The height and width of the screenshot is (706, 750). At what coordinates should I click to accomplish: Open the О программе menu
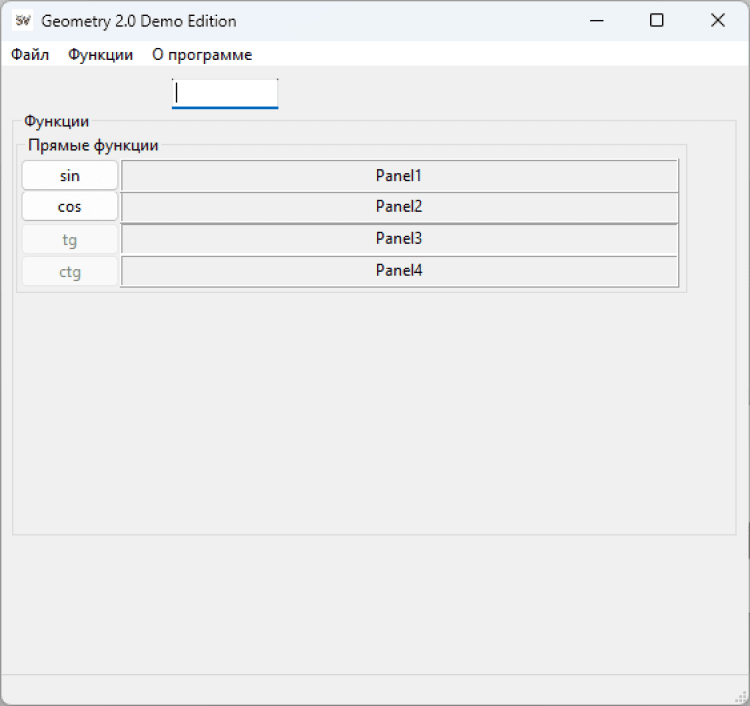click(x=202, y=55)
